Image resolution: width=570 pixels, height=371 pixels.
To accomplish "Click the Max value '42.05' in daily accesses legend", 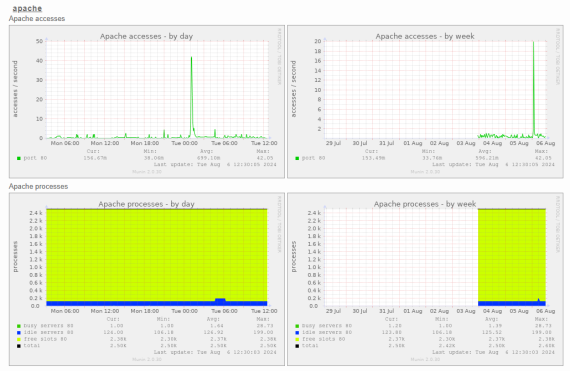I will coord(265,158).
